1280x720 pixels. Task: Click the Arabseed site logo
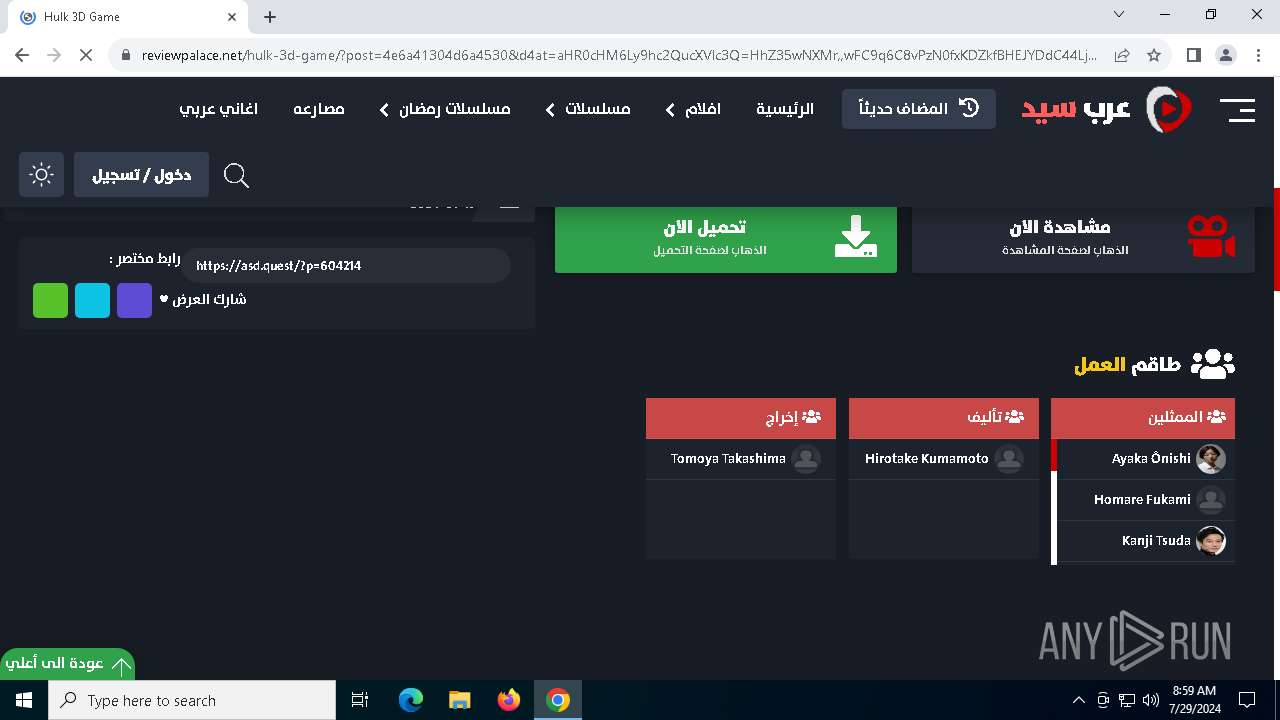click(1106, 109)
